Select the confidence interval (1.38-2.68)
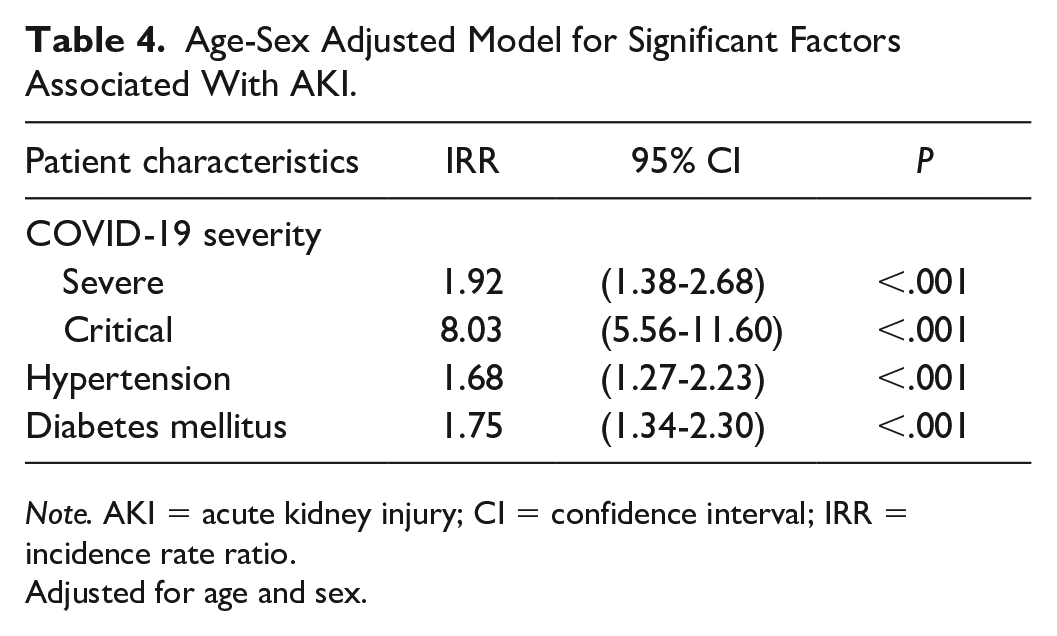1057x636 pixels. (x=683, y=283)
